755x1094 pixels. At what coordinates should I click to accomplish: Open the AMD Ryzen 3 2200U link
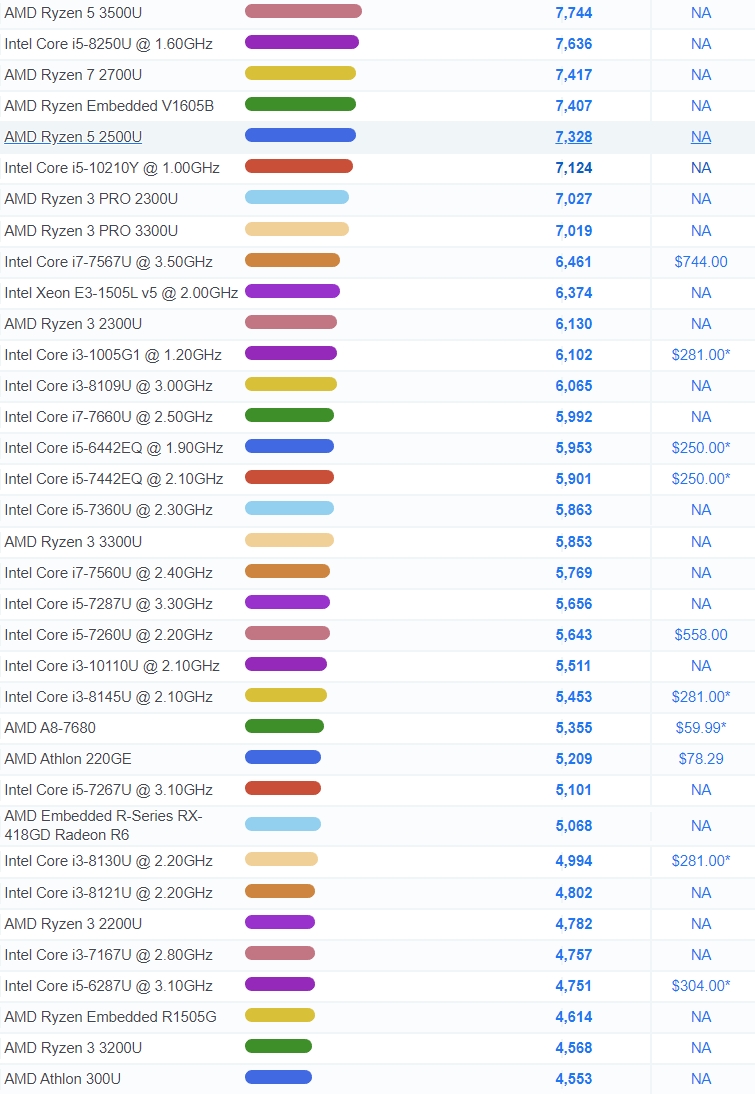[x=73, y=924]
